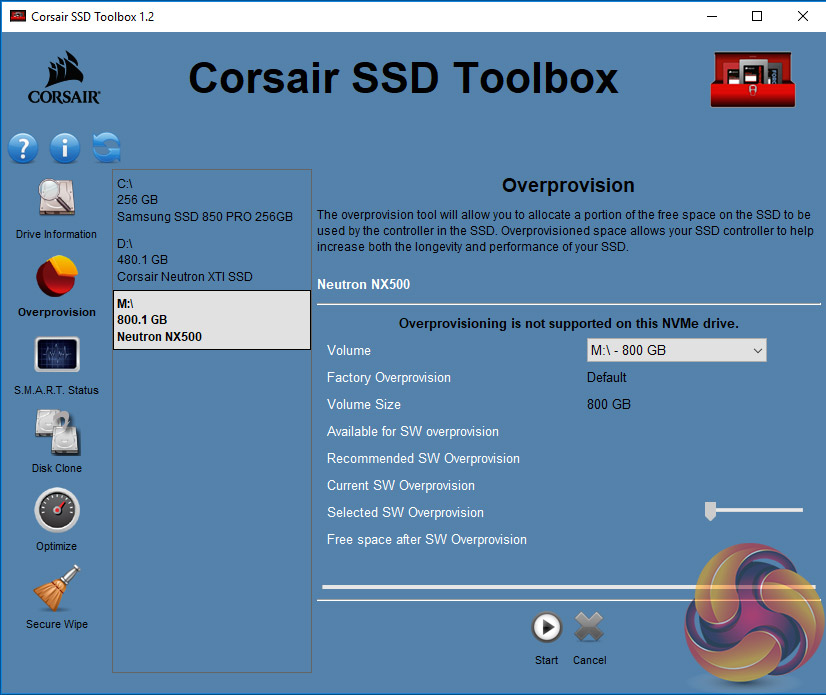Click the Selected SW Overprovision slider handle
Viewport: 826px width, 695px height.
pos(710,512)
